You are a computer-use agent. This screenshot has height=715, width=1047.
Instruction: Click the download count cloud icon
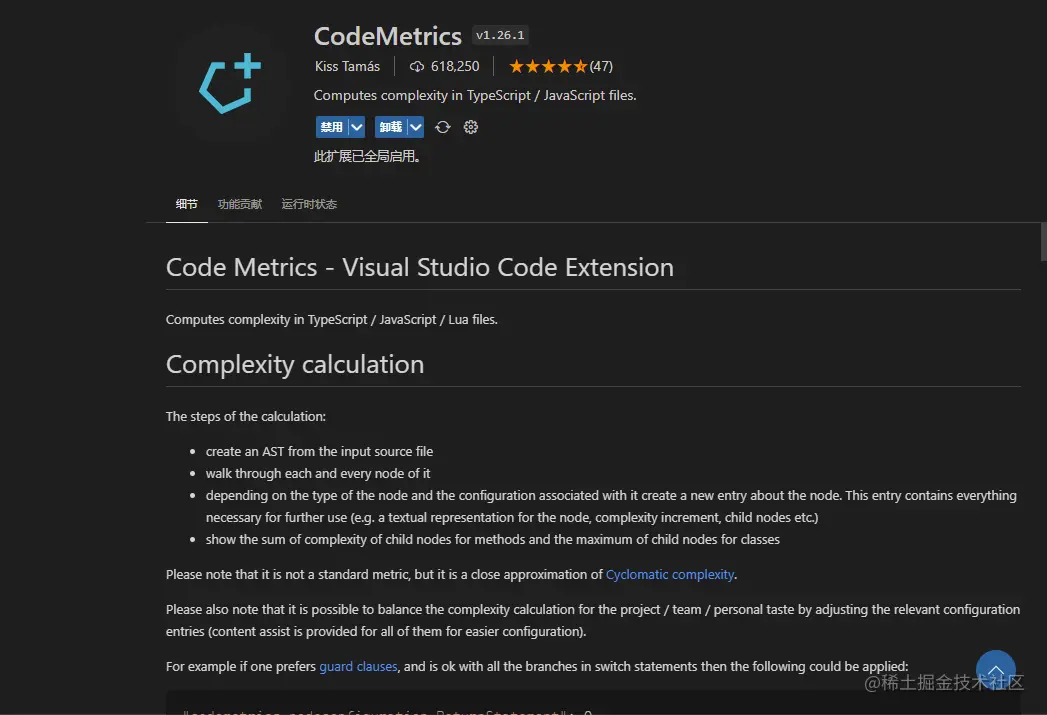coord(417,66)
